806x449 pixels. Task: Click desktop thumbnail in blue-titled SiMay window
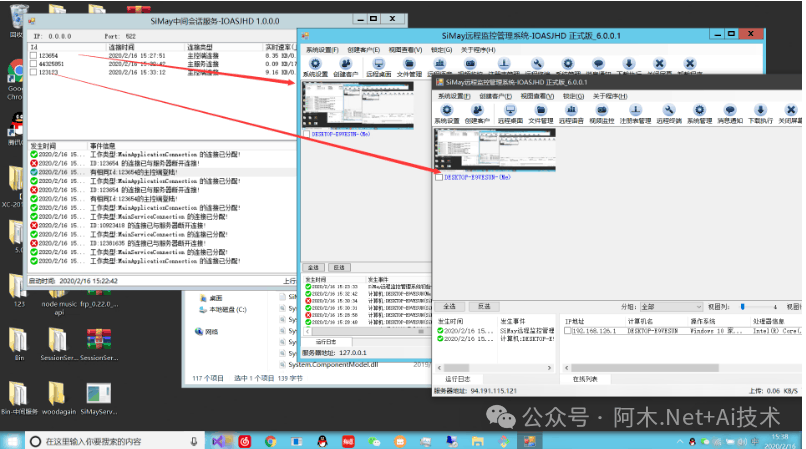(358, 105)
